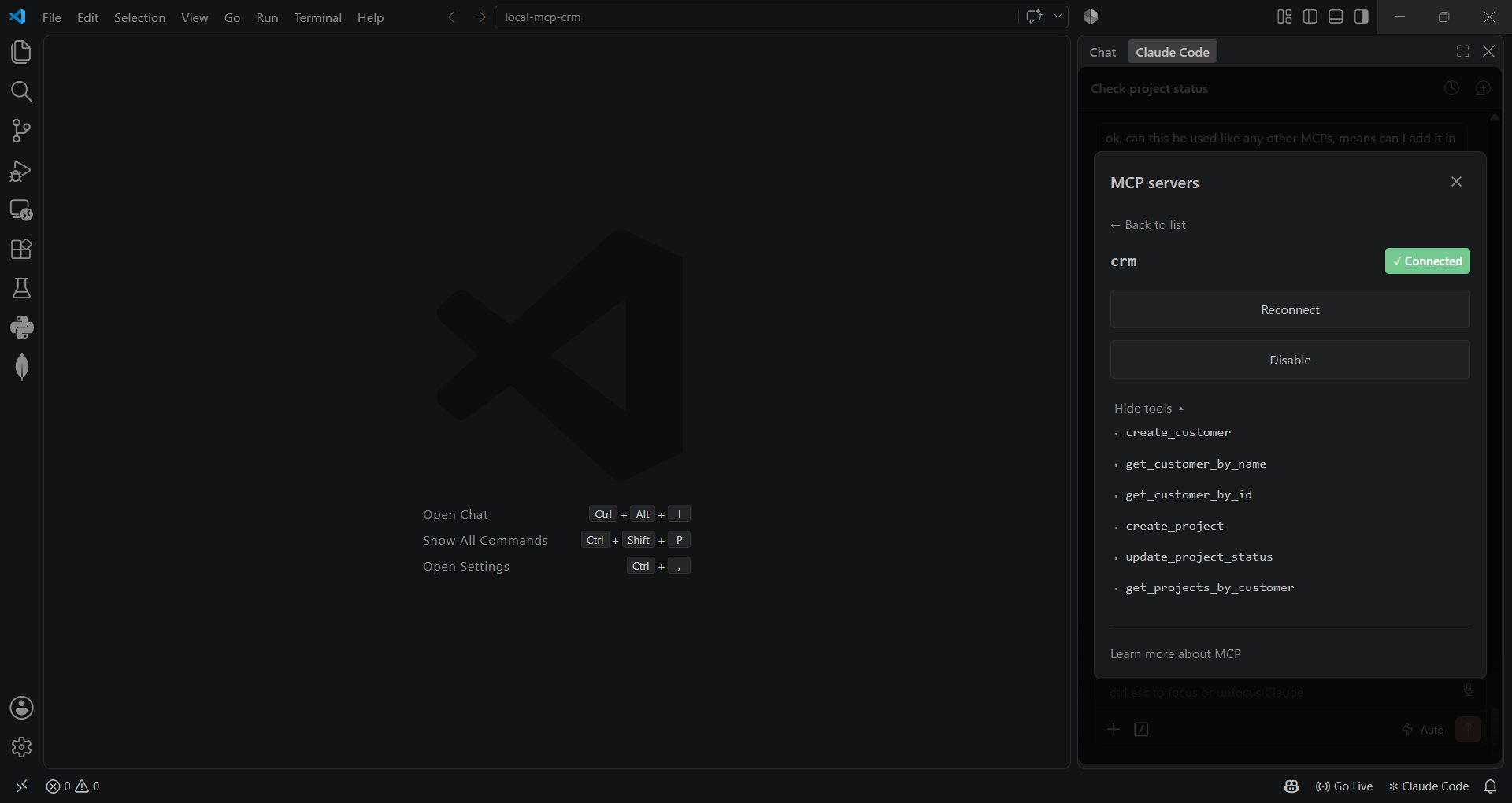Viewport: 1512px width, 803px height.
Task: Open View menu
Action: pyautogui.click(x=195, y=17)
